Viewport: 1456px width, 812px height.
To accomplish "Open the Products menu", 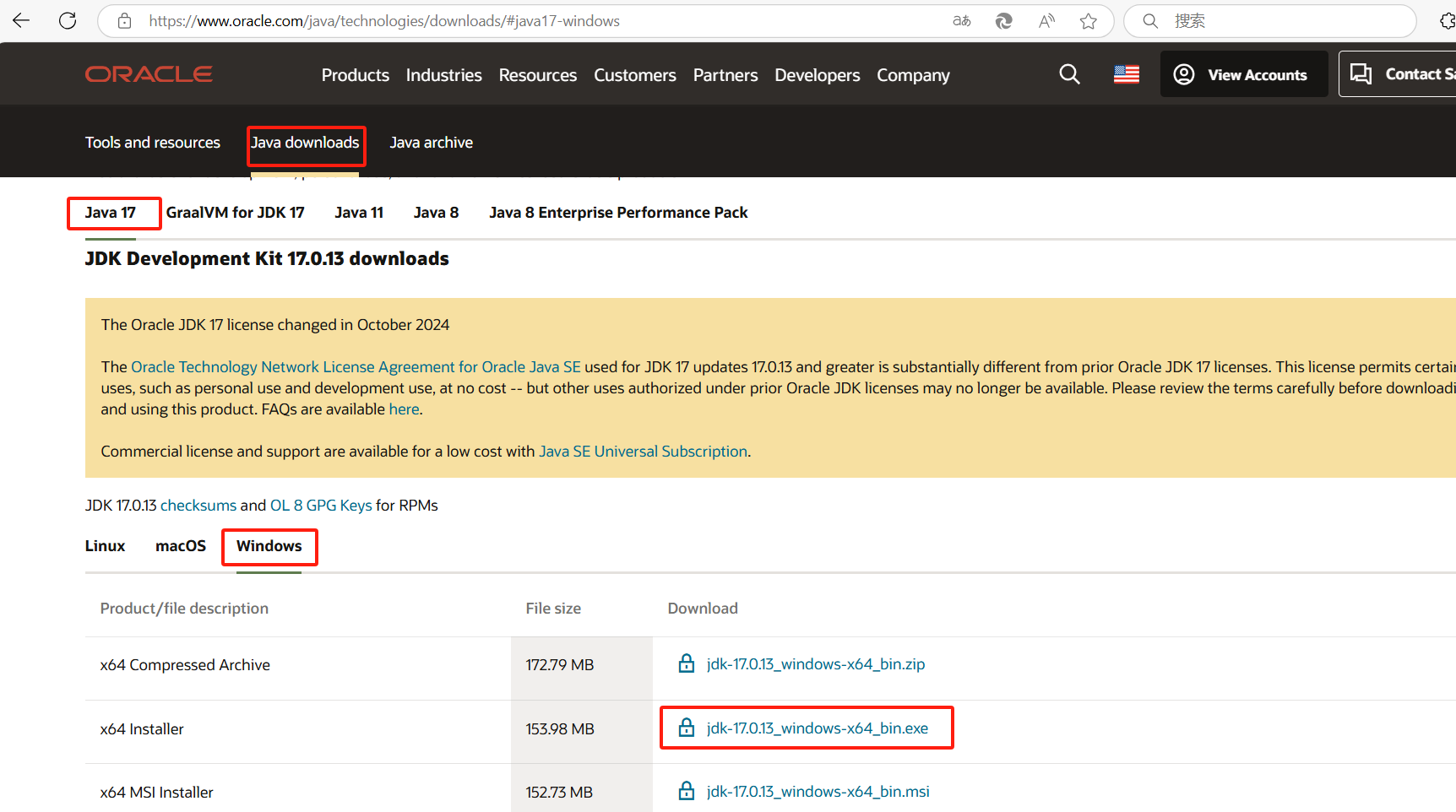I will [x=356, y=75].
